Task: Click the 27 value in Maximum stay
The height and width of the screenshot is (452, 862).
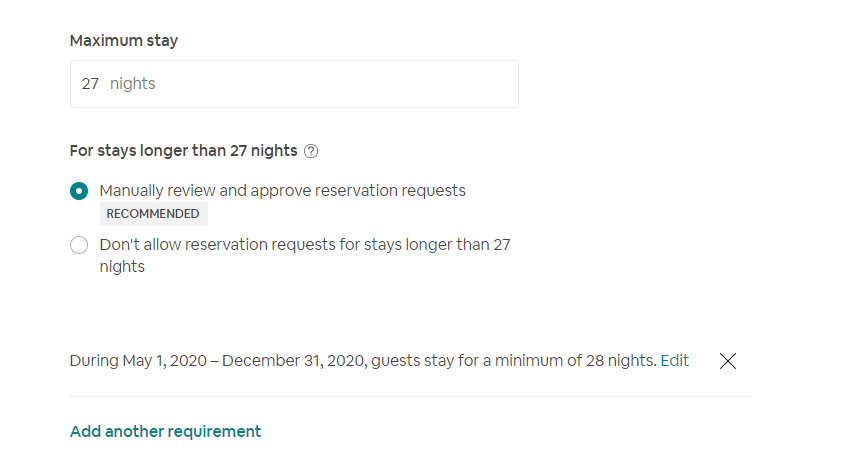Action: click(x=90, y=84)
